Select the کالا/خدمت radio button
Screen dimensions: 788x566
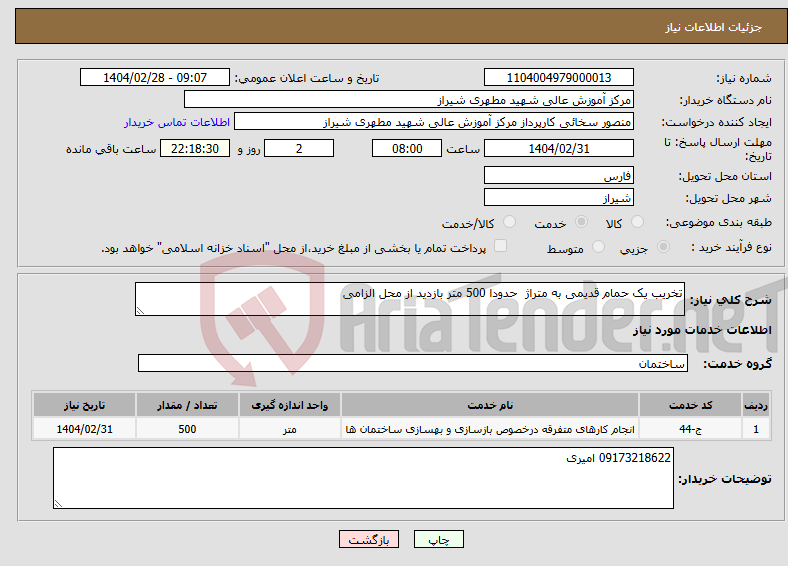[x=510, y=222]
